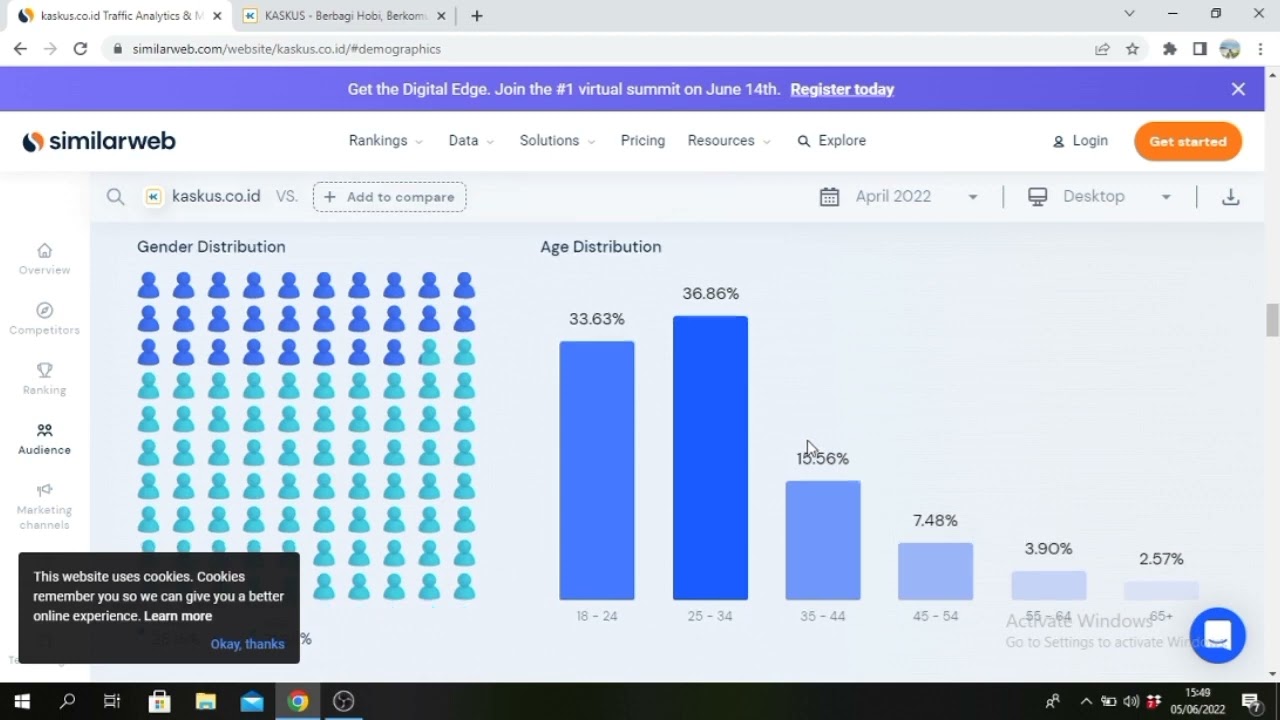
Task: Close the purple announcement banner
Action: point(1238,89)
